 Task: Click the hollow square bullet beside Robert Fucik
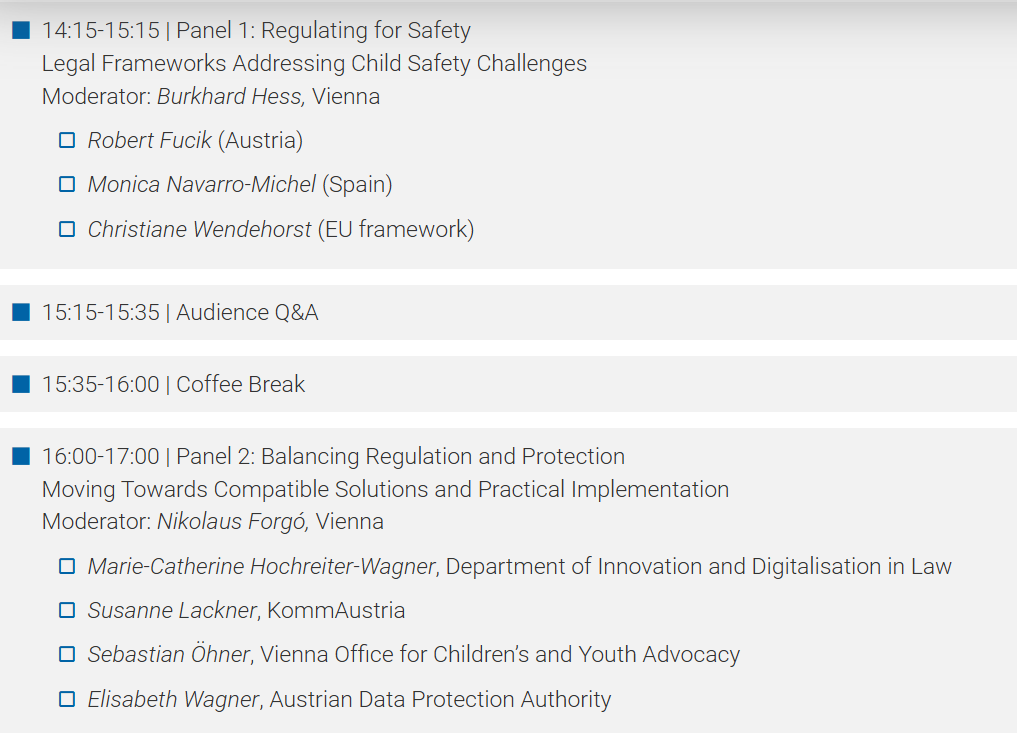click(67, 140)
